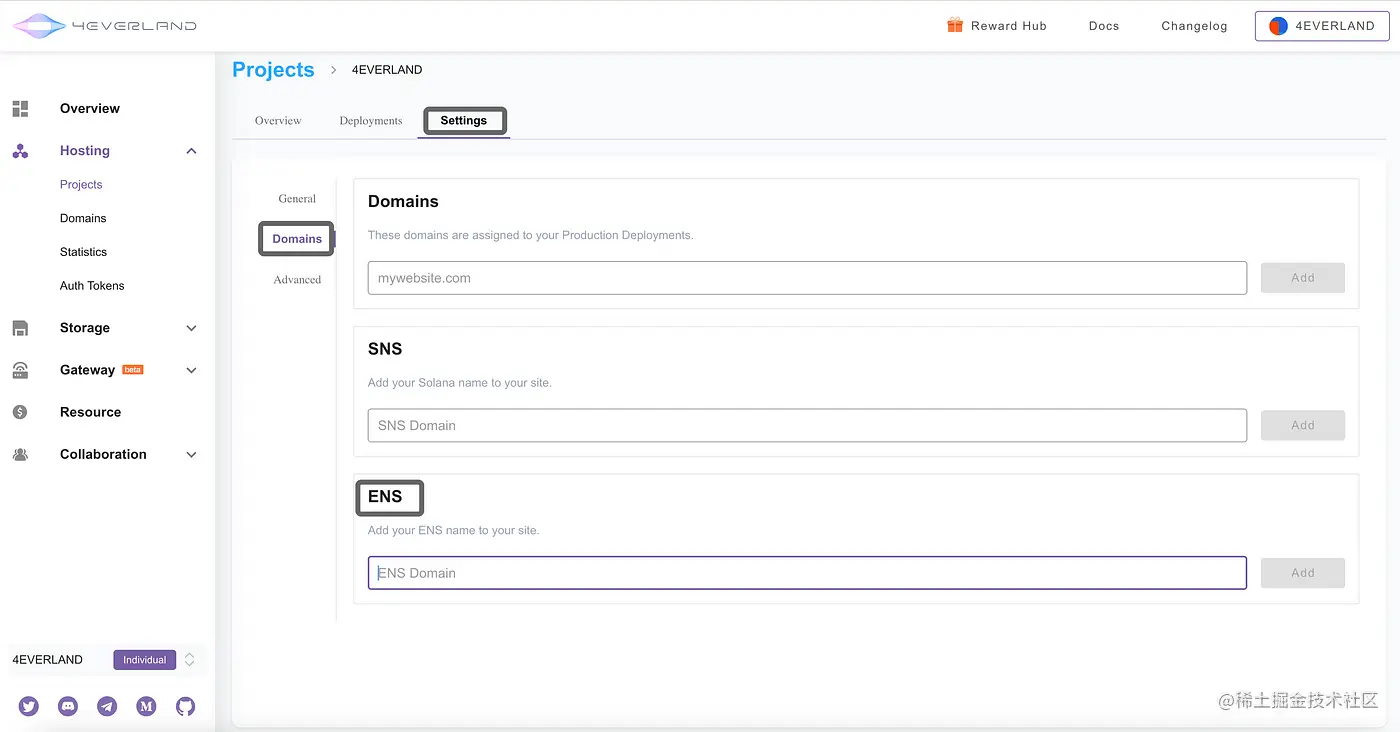Click the Resource dollar icon
1400x732 pixels.
[x=20, y=412]
